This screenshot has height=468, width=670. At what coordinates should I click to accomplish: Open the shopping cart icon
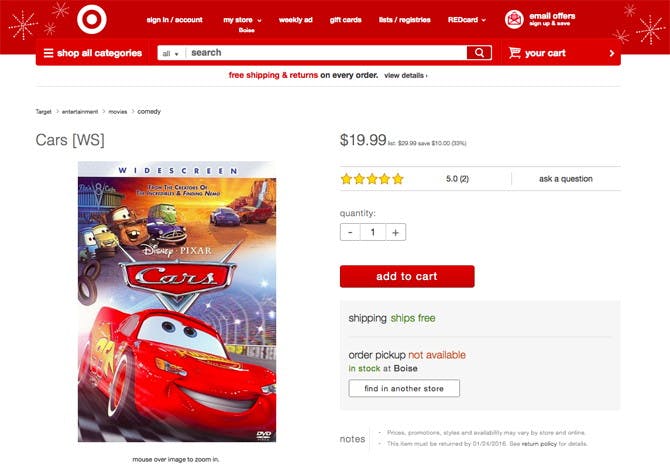pyautogui.click(x=514, y=53)
